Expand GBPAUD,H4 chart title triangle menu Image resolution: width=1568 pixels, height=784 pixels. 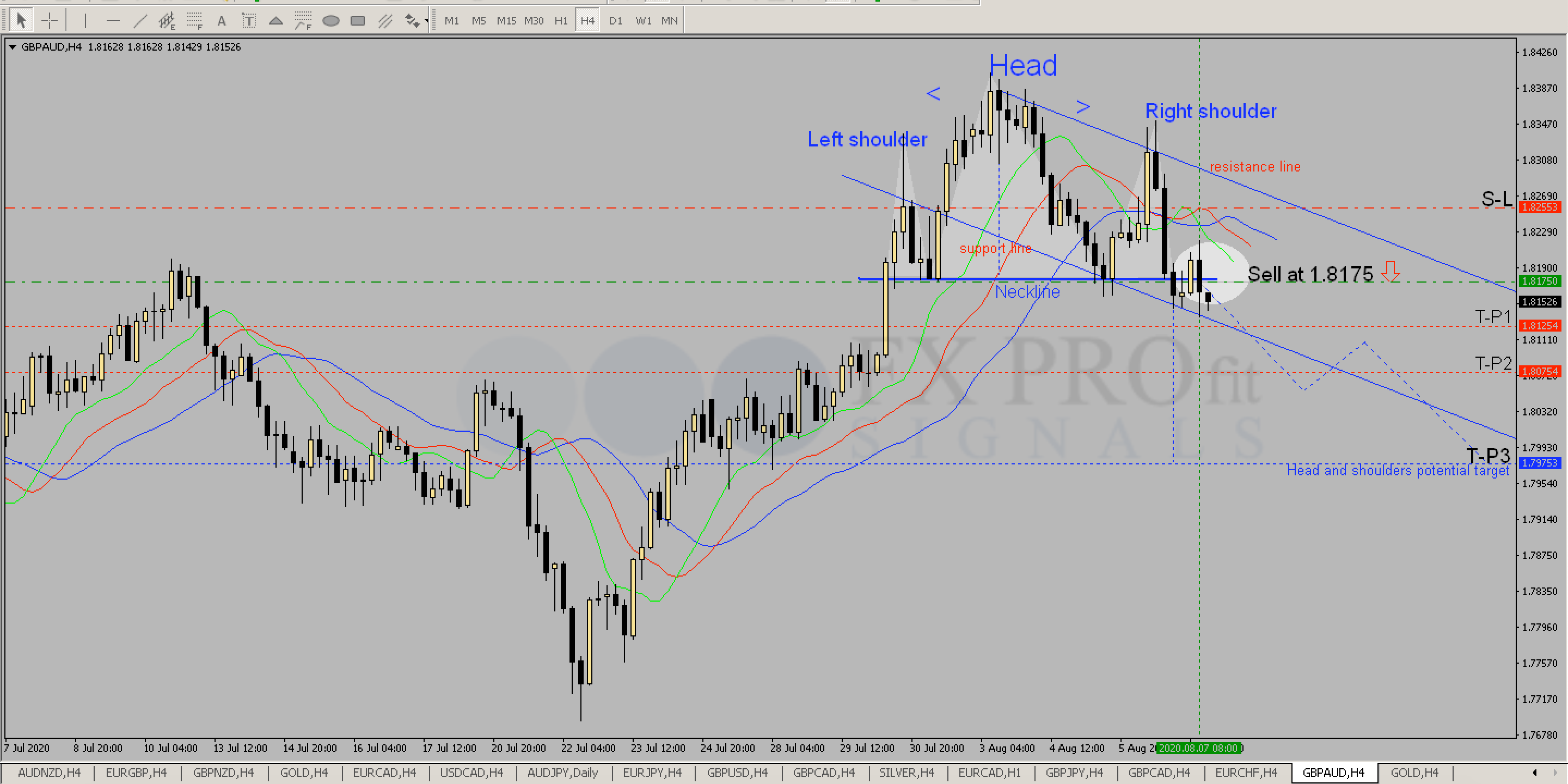pyautogui.click(x=11, y=47)
